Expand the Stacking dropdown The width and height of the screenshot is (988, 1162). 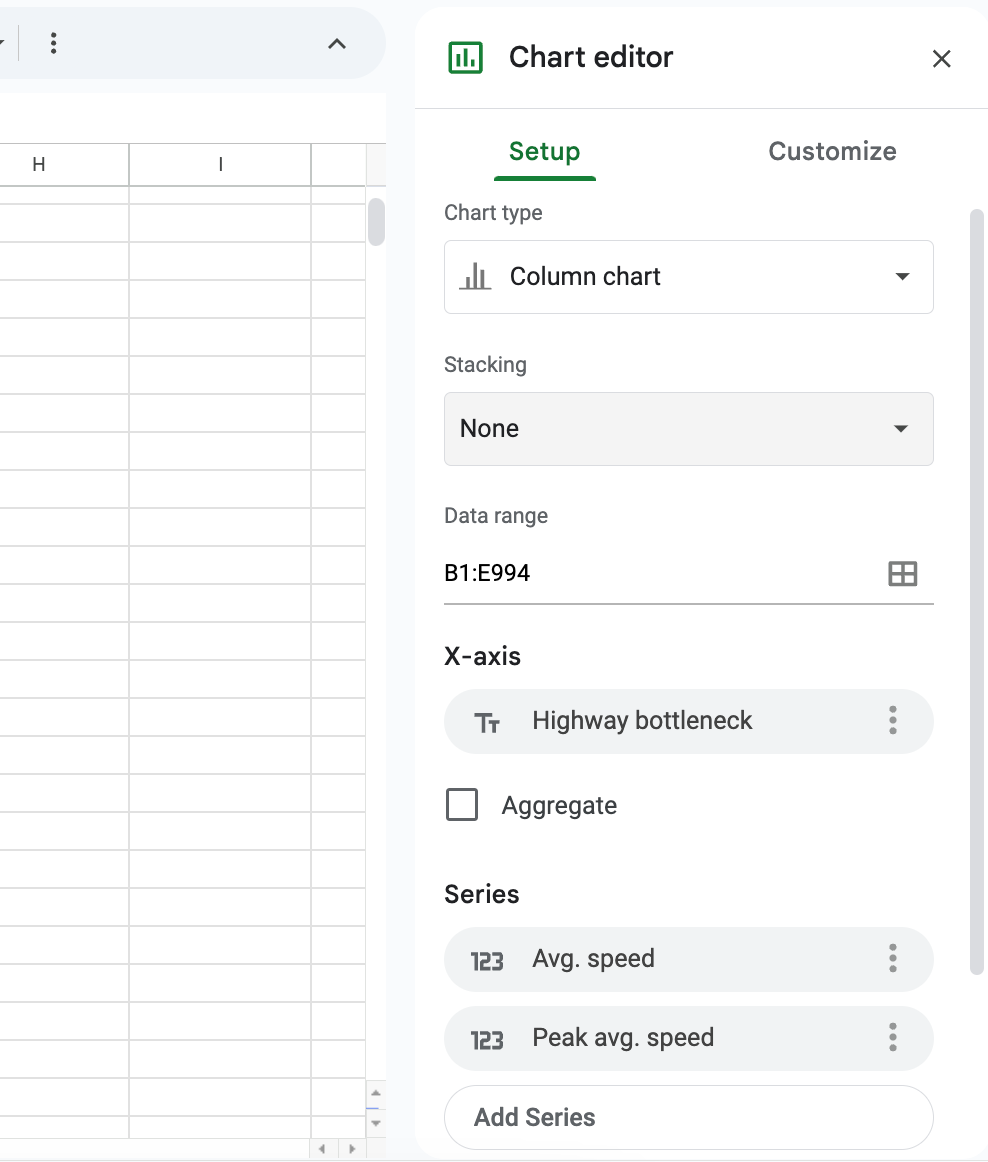coord(688,429)
